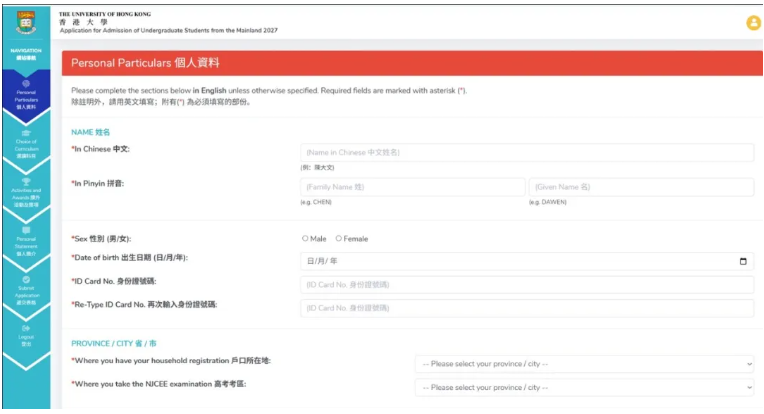The width and height of the screenshot is (764, 414).
Task: Open the household registration province dropdown
Action: pos(585,364)
